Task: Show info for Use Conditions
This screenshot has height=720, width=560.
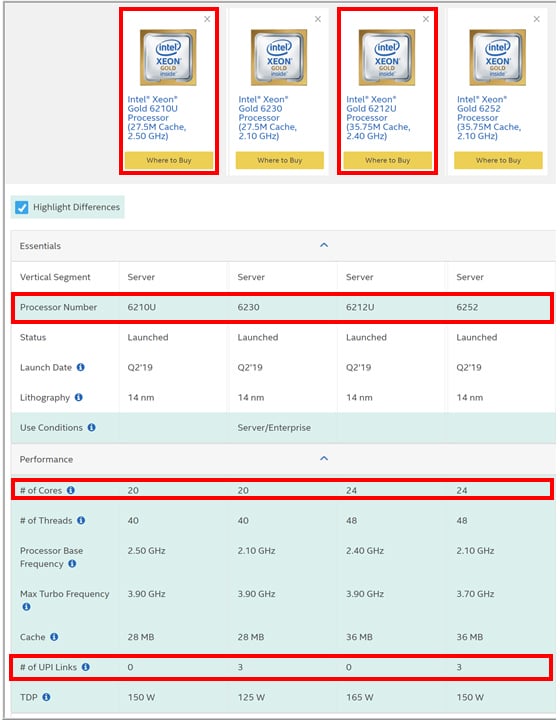Action: [91, 428]
